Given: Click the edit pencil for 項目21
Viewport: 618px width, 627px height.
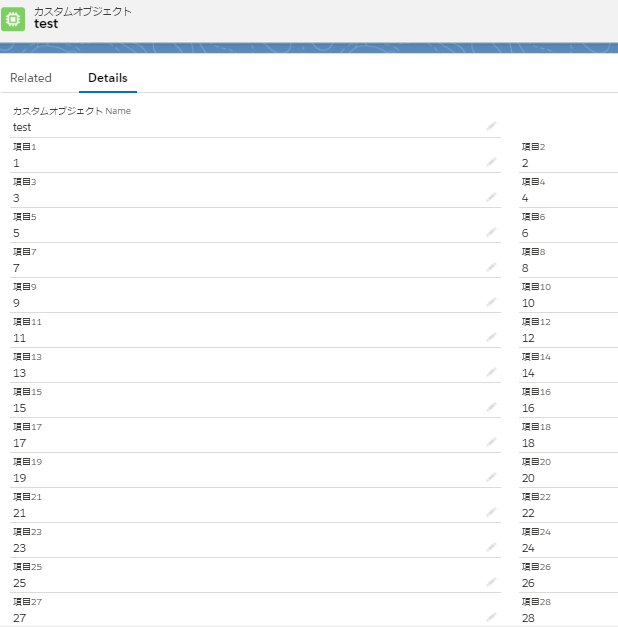Looking at the screenshot, I should [491, 512].
